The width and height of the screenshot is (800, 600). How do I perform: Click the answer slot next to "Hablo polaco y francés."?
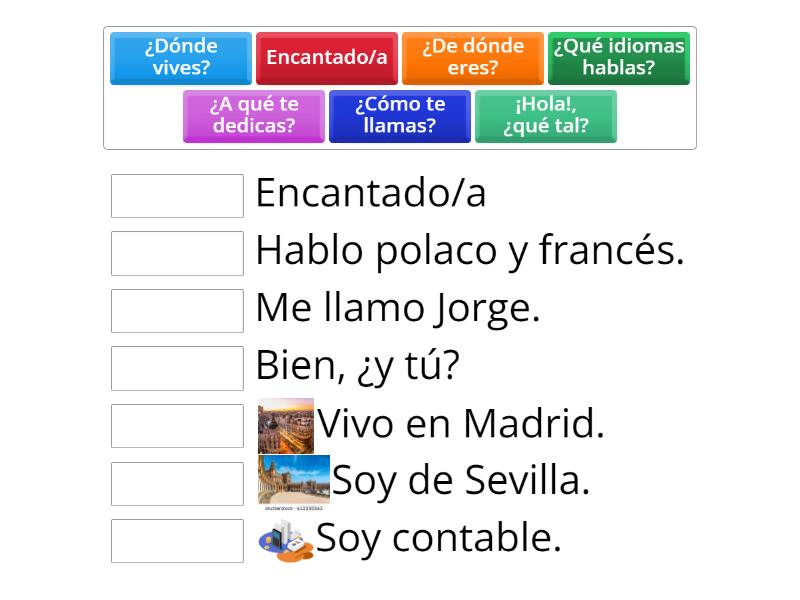tap(177, 254)
